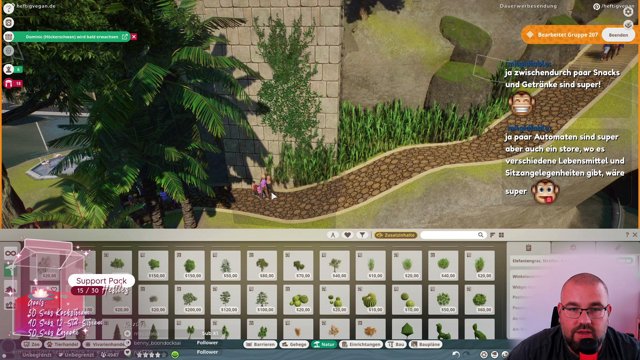
Task: Select the €120,00 tree thumbnail
Action: (x=225, y=300)
